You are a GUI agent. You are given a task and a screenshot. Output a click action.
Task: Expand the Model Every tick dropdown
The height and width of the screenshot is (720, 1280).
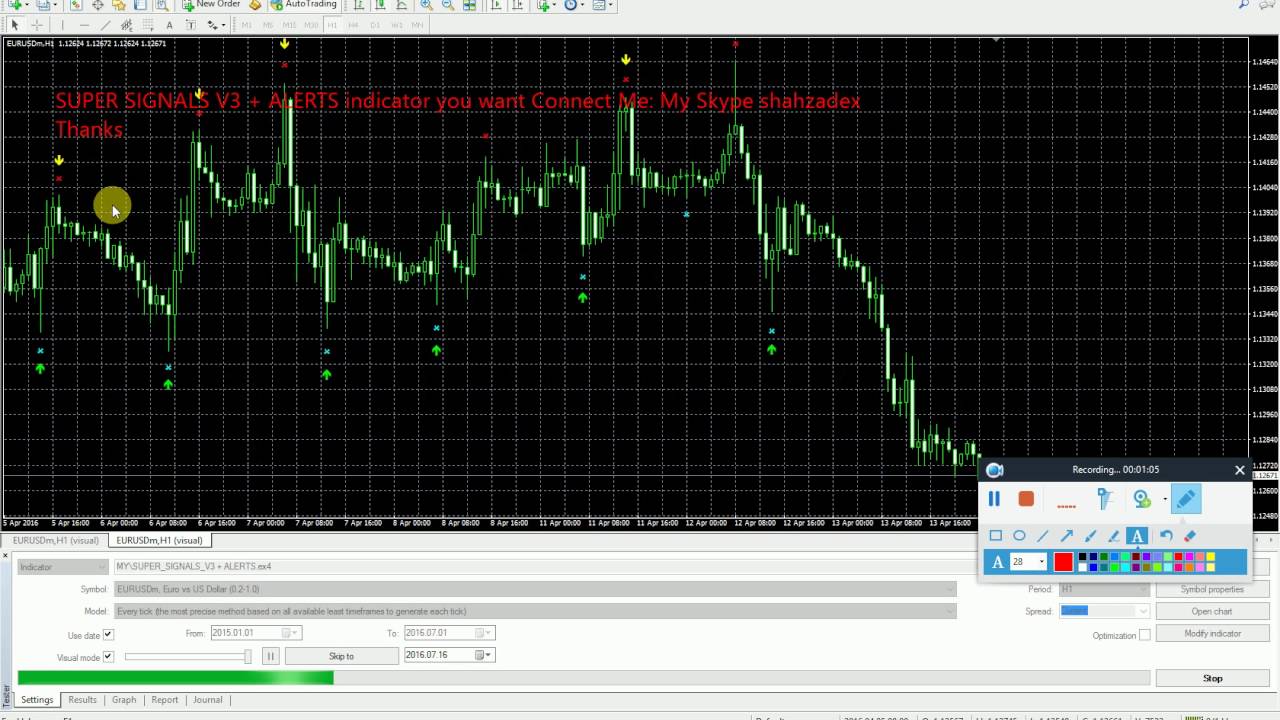click(535, 611)
